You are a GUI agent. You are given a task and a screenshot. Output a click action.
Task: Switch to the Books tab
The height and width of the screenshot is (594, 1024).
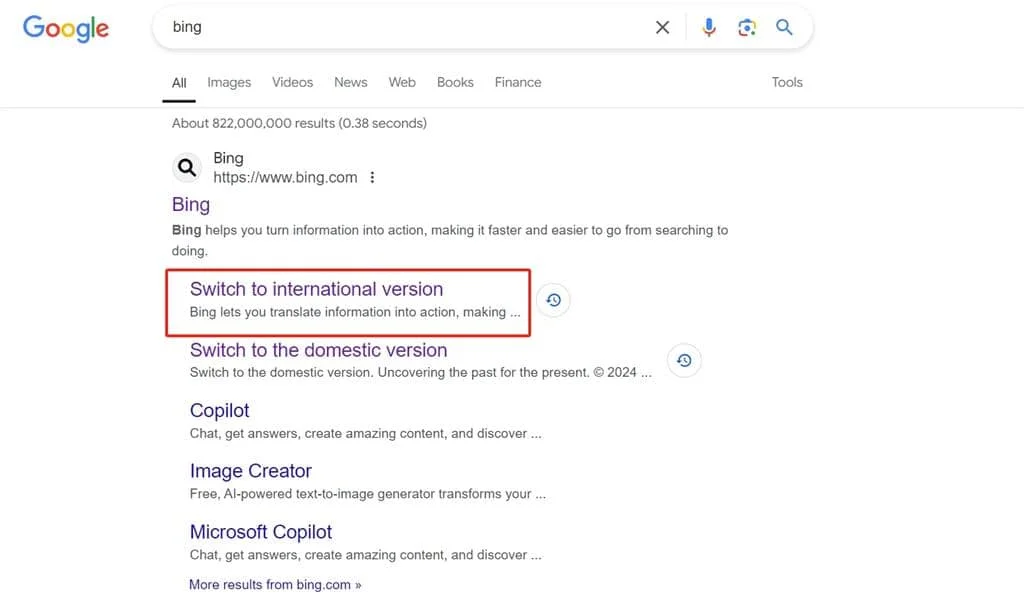point(455,82)
